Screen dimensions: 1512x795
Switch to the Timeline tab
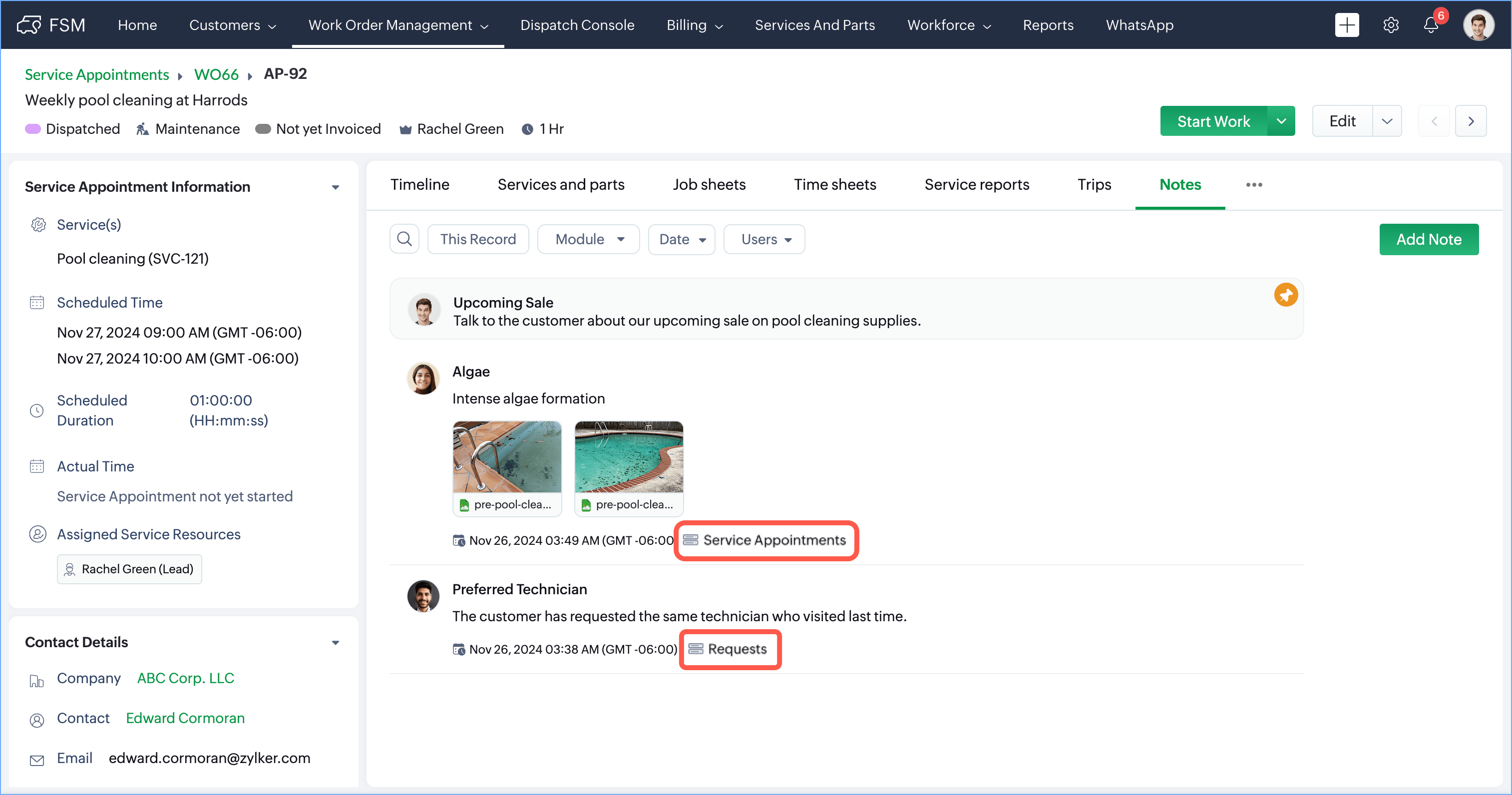(x=419, y=184)
